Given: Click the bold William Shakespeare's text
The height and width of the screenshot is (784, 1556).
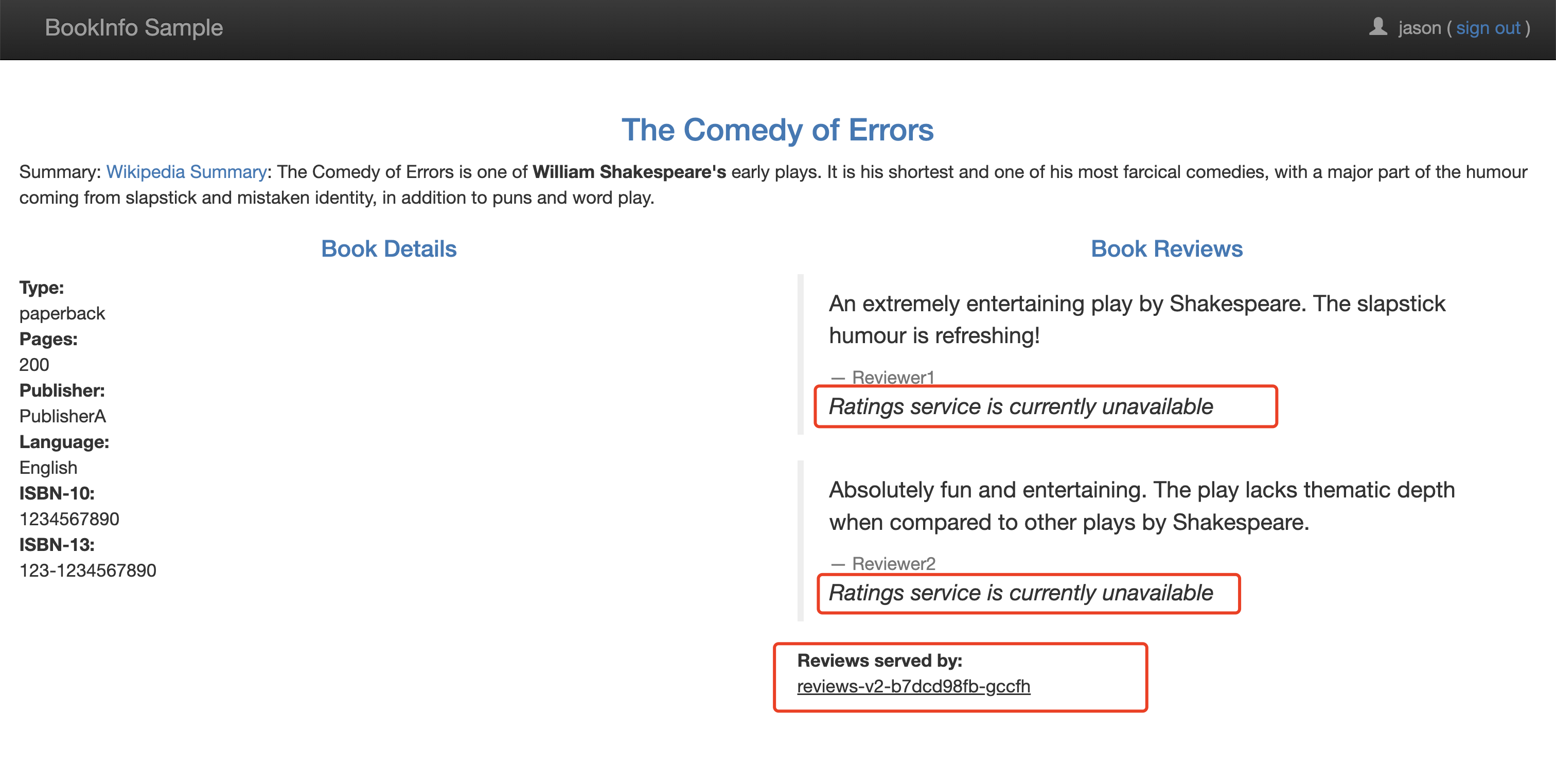Looking at the screenshot, I should click(x=629, y=171).
